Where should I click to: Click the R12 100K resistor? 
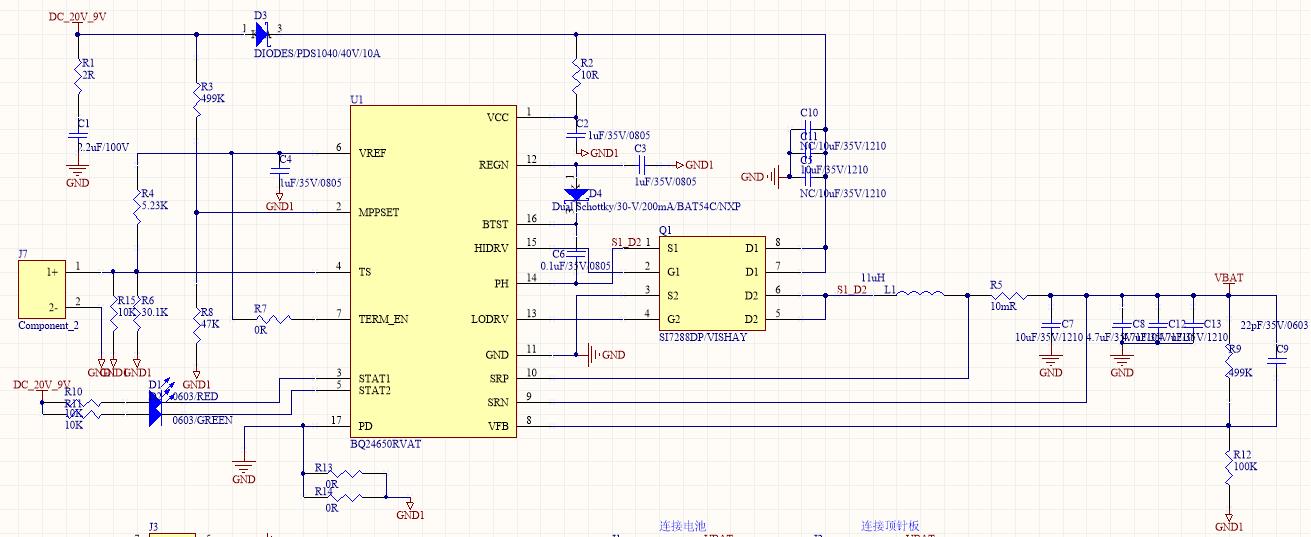point(1228,468)
